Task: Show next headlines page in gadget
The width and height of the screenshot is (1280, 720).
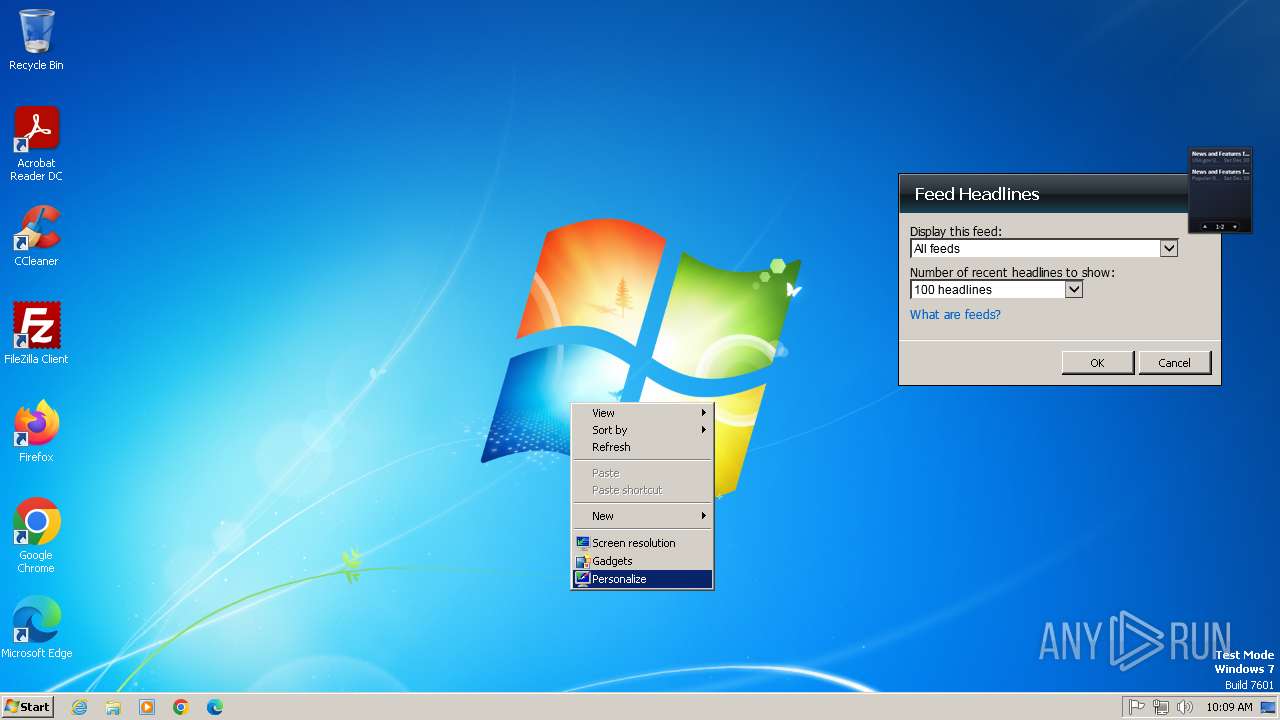Action: (1235, 227)
